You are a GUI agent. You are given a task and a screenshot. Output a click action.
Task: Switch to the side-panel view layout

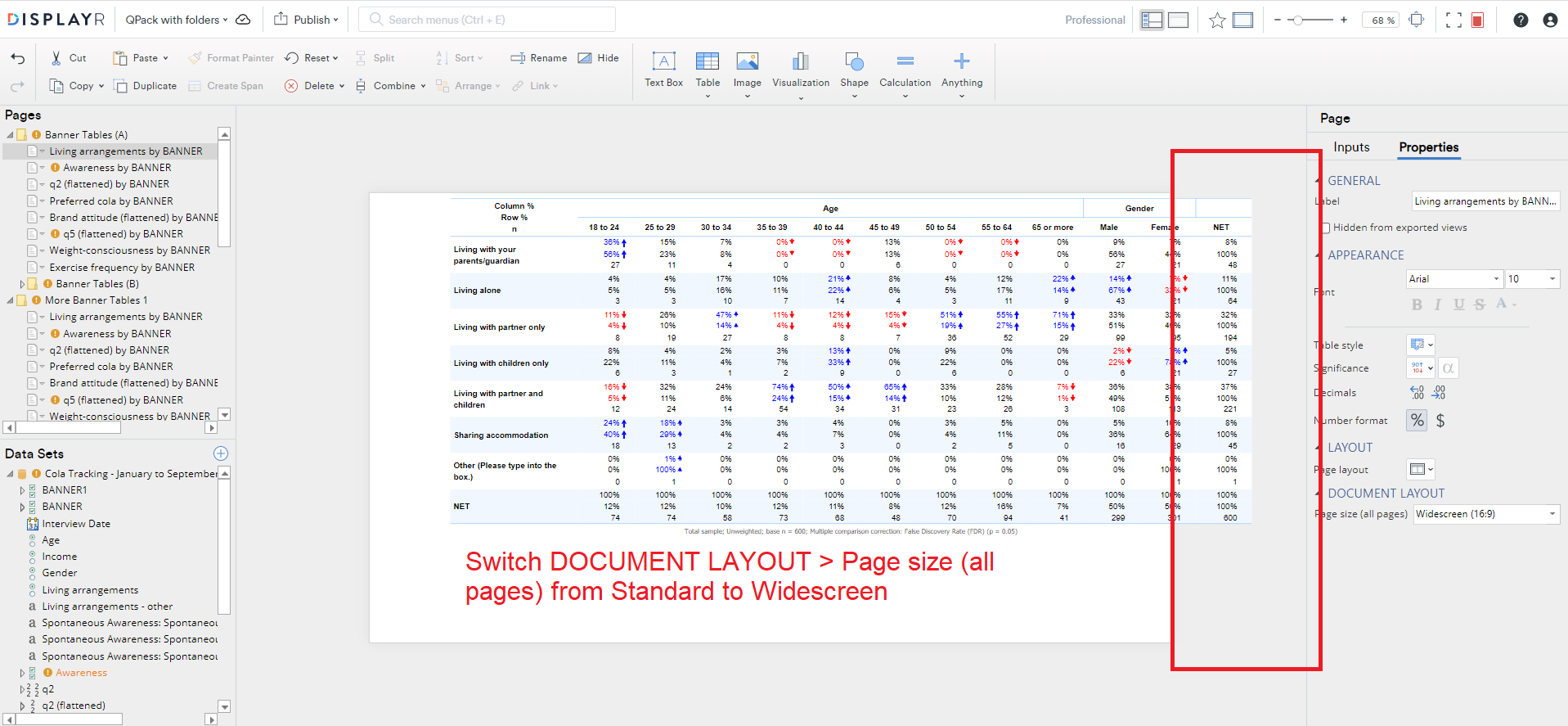1152,20
